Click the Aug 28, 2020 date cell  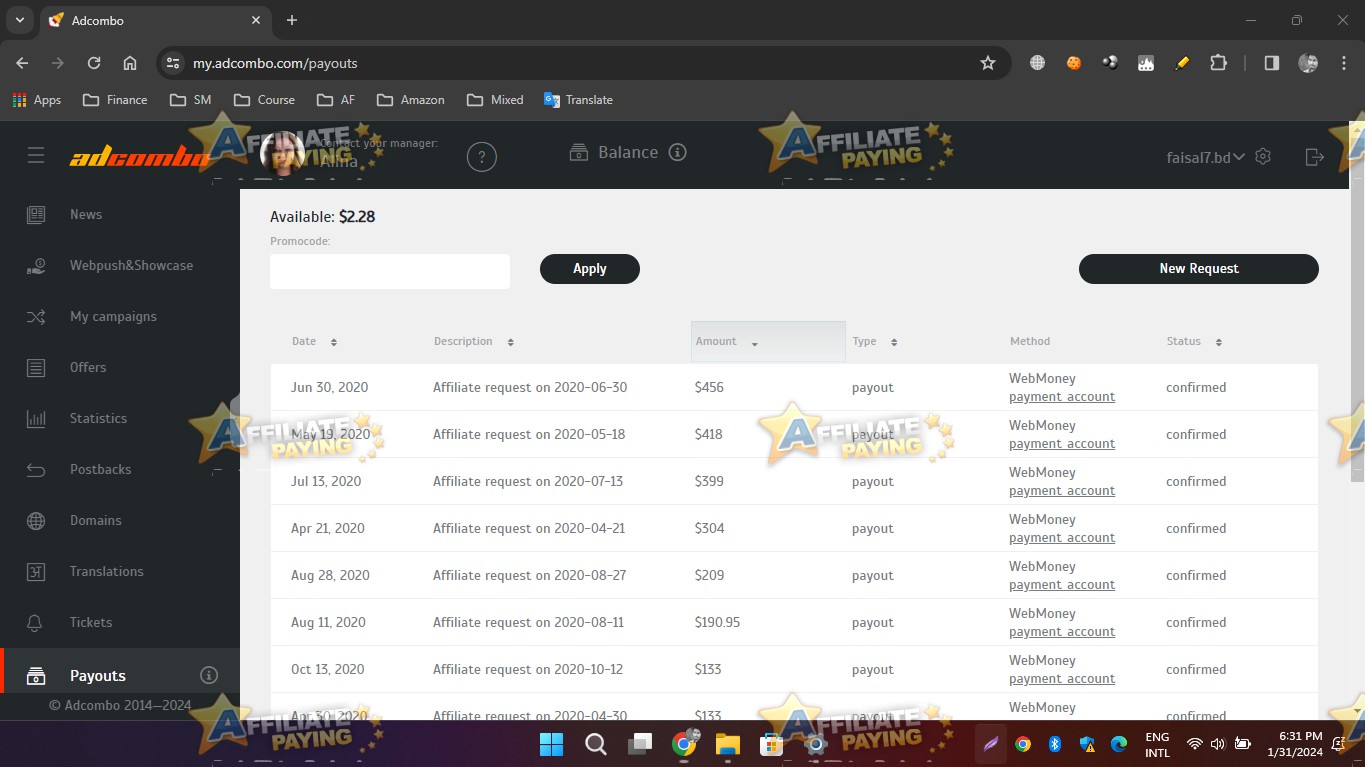330,575
